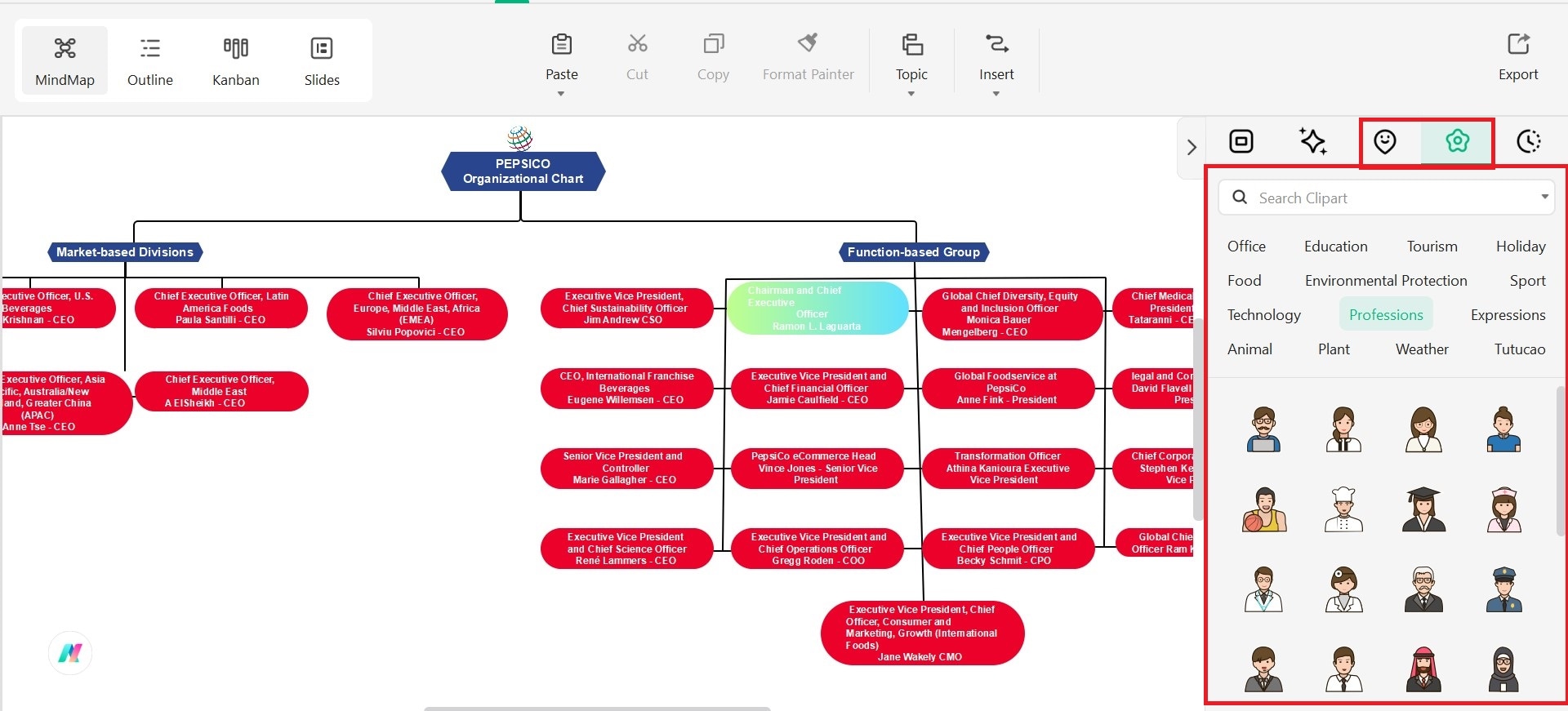
Task: Open the Expressions clipart category
Action: (x=1508, y=315)
